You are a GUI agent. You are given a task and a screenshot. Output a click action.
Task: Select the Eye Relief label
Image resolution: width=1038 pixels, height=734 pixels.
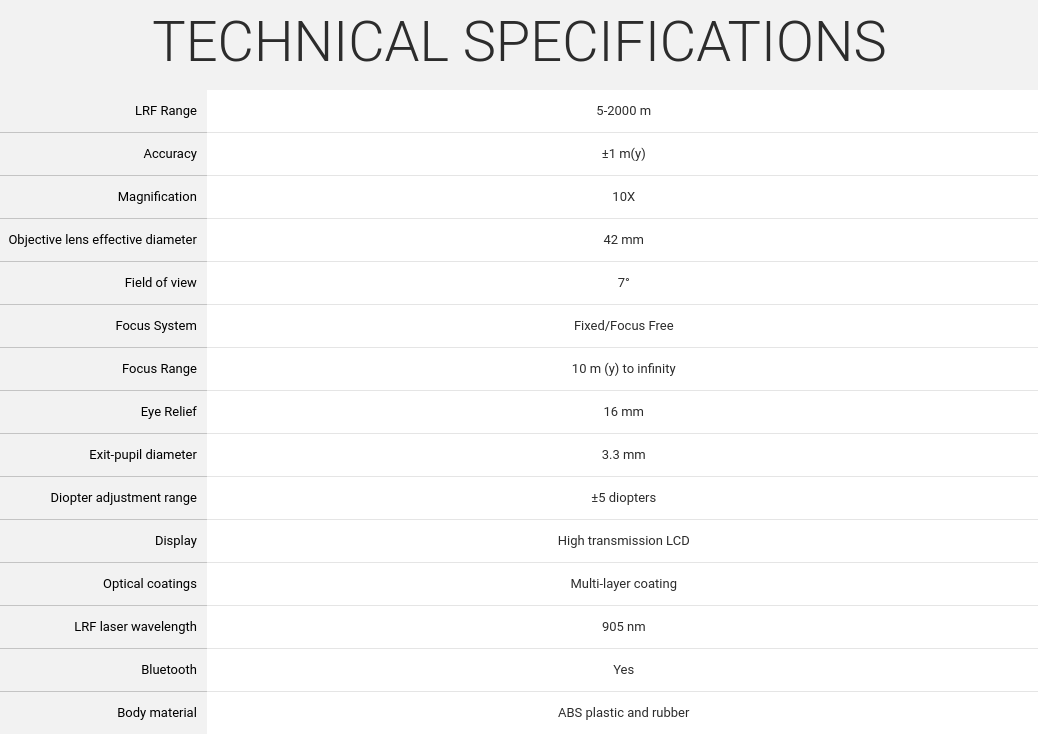pyautogui.click(x=168, y=412)
